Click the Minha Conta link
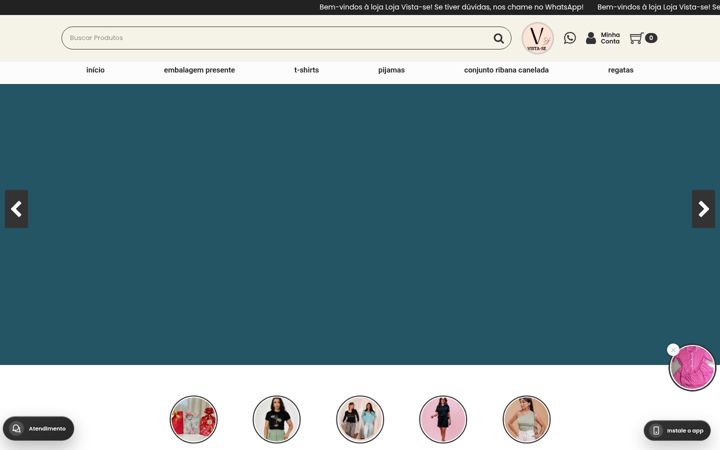 click(610, 38)
